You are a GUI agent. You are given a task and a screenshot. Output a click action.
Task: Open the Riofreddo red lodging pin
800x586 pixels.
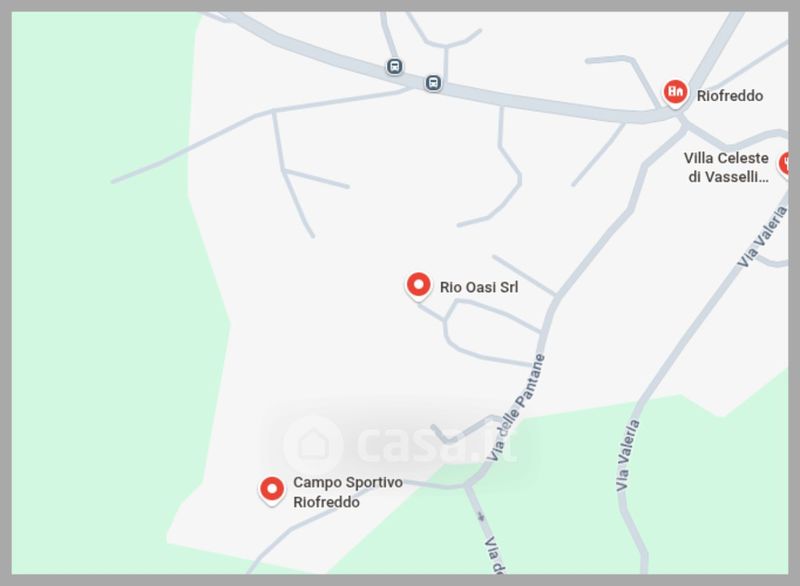pos(675,93)
